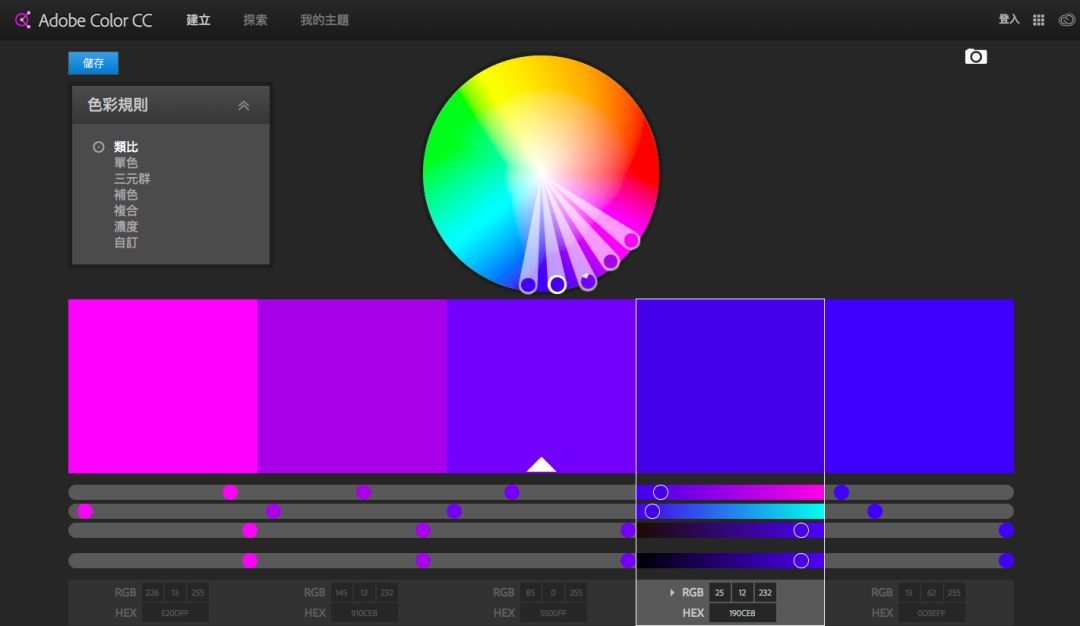Collapse the 色彩規則 panel with chevron
1080x626 pixels.
[243, 105]
